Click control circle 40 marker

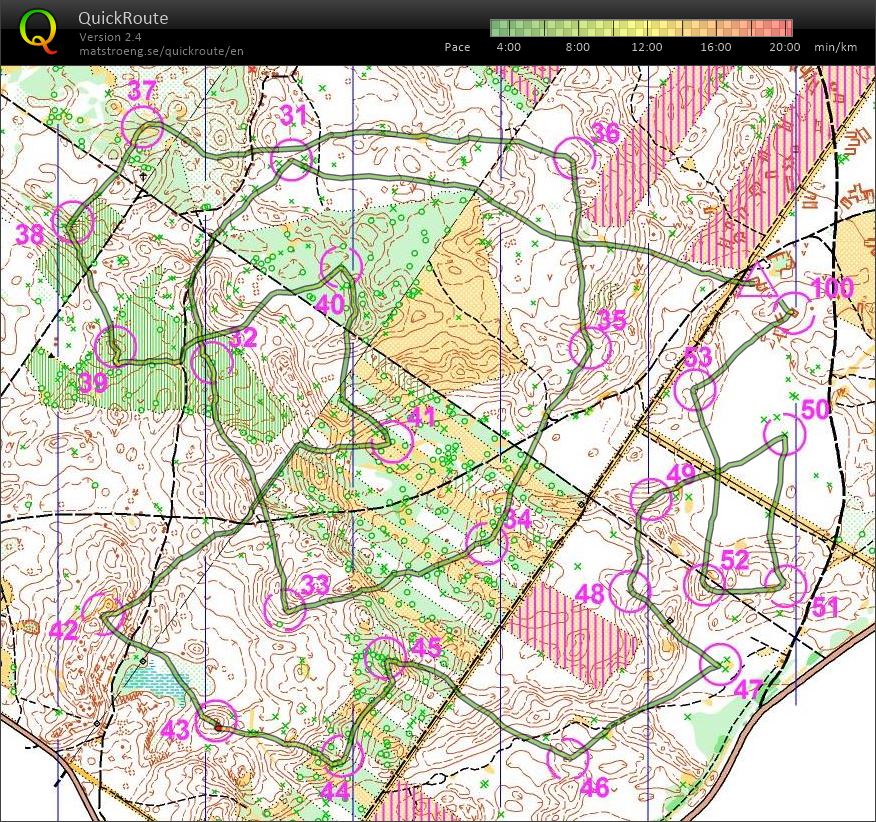pos(341,268)
